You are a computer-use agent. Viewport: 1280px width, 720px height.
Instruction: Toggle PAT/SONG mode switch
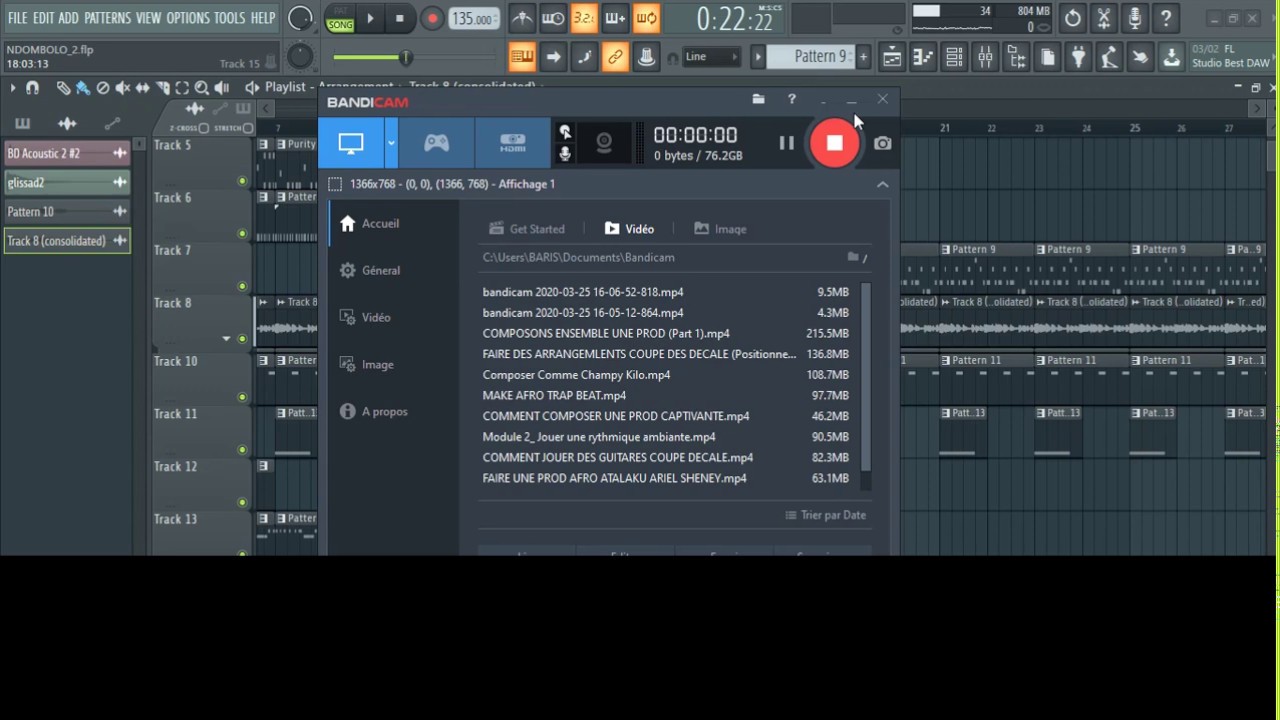pyautogui.click(x=340, y=19)
